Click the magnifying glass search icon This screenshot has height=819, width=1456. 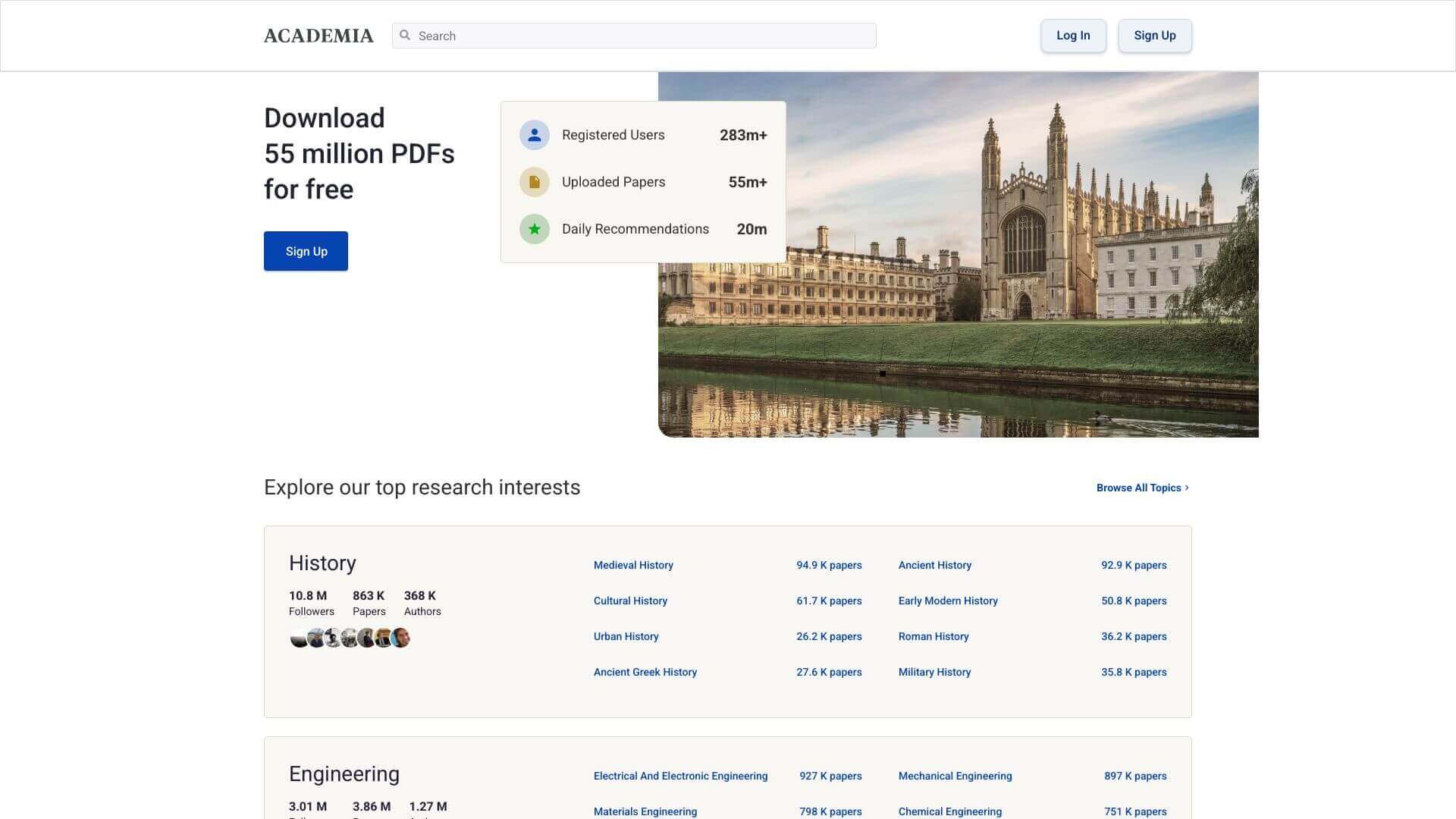pyautogui.click(x=405, y=35)
